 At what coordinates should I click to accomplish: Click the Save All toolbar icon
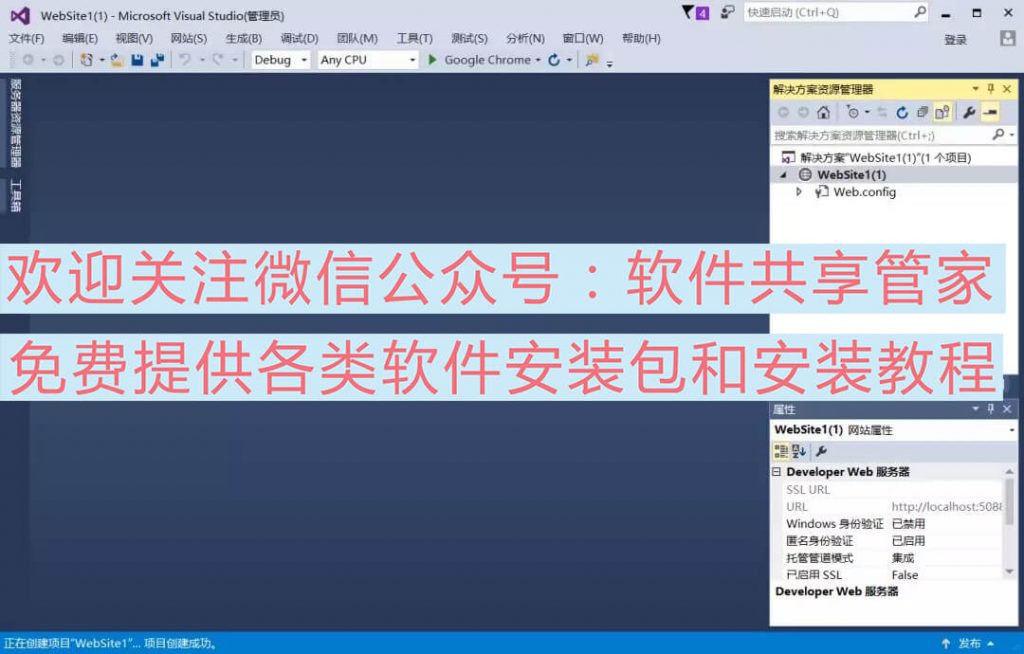pos(157,60)
